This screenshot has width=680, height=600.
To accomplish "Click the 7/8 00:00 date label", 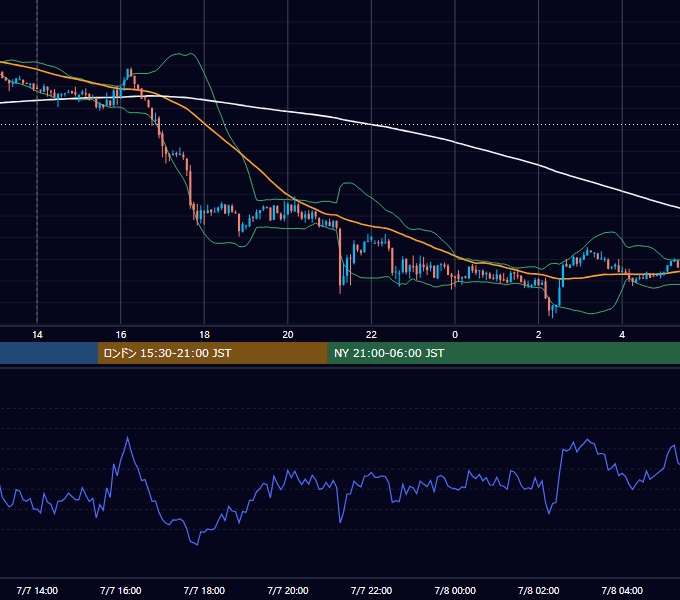I will tap(455, 590).
